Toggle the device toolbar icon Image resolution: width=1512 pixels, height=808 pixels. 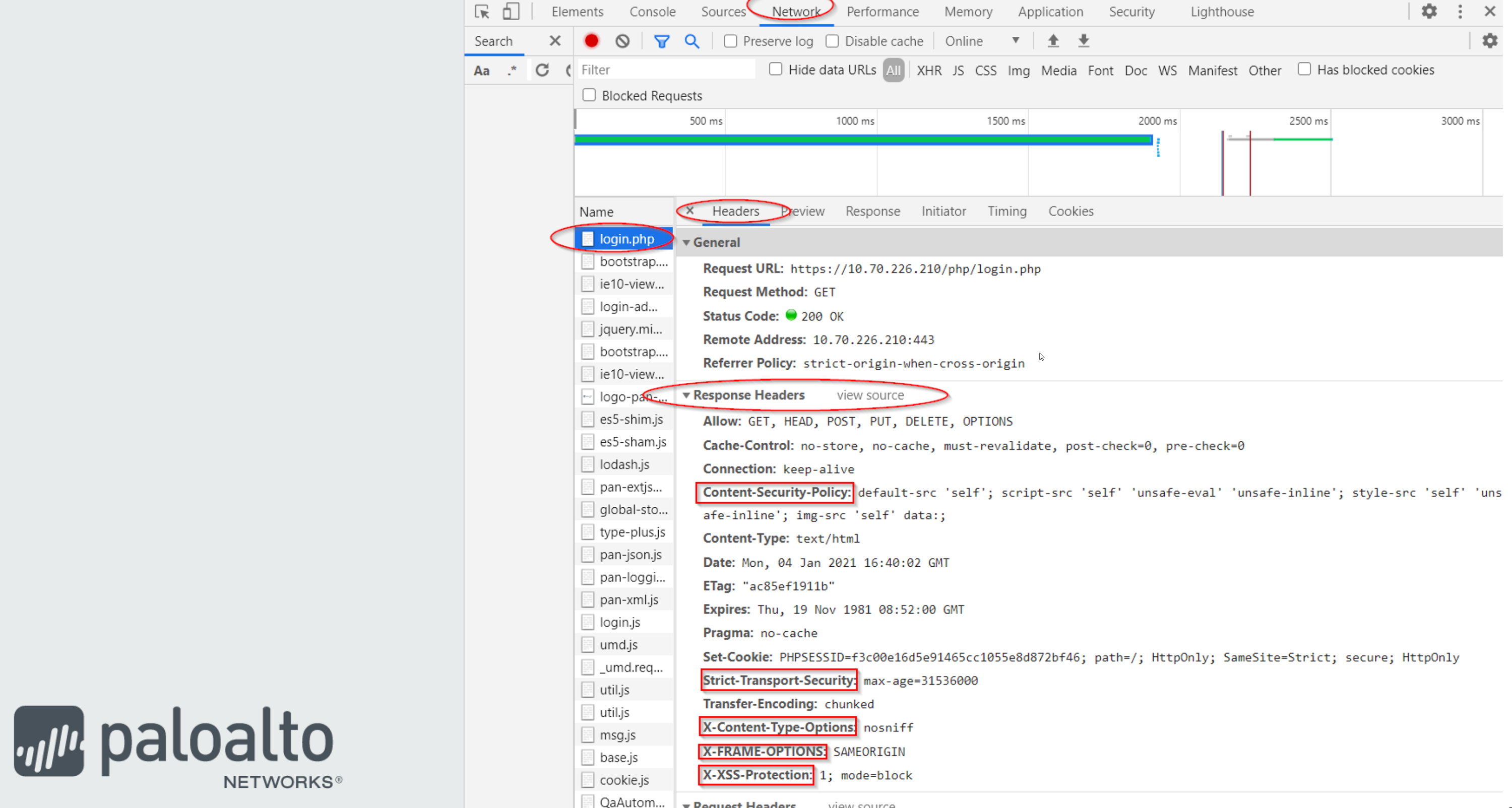pyautogui.click(x=511, y=12)
